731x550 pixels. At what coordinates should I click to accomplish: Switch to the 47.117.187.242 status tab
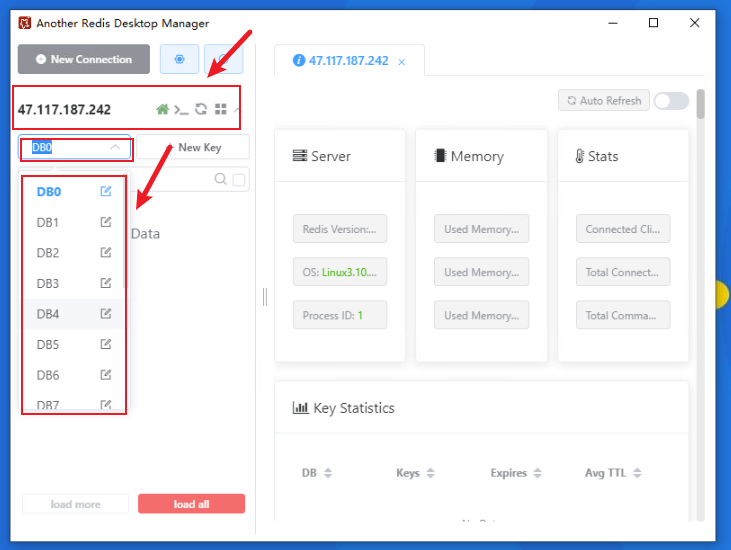coord(348,61)
